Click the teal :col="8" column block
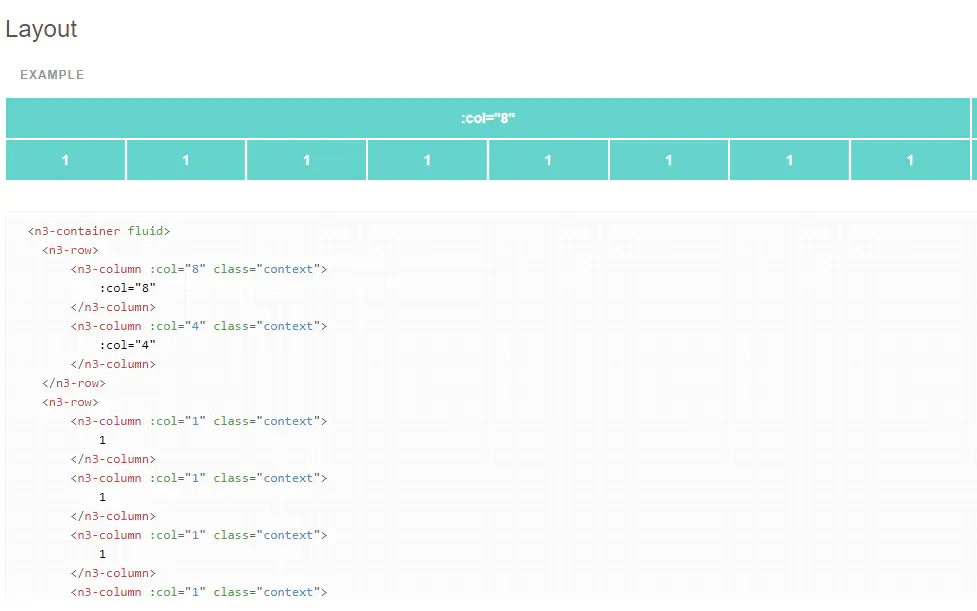This screenshot has width=977, height=611. (489, 117)
